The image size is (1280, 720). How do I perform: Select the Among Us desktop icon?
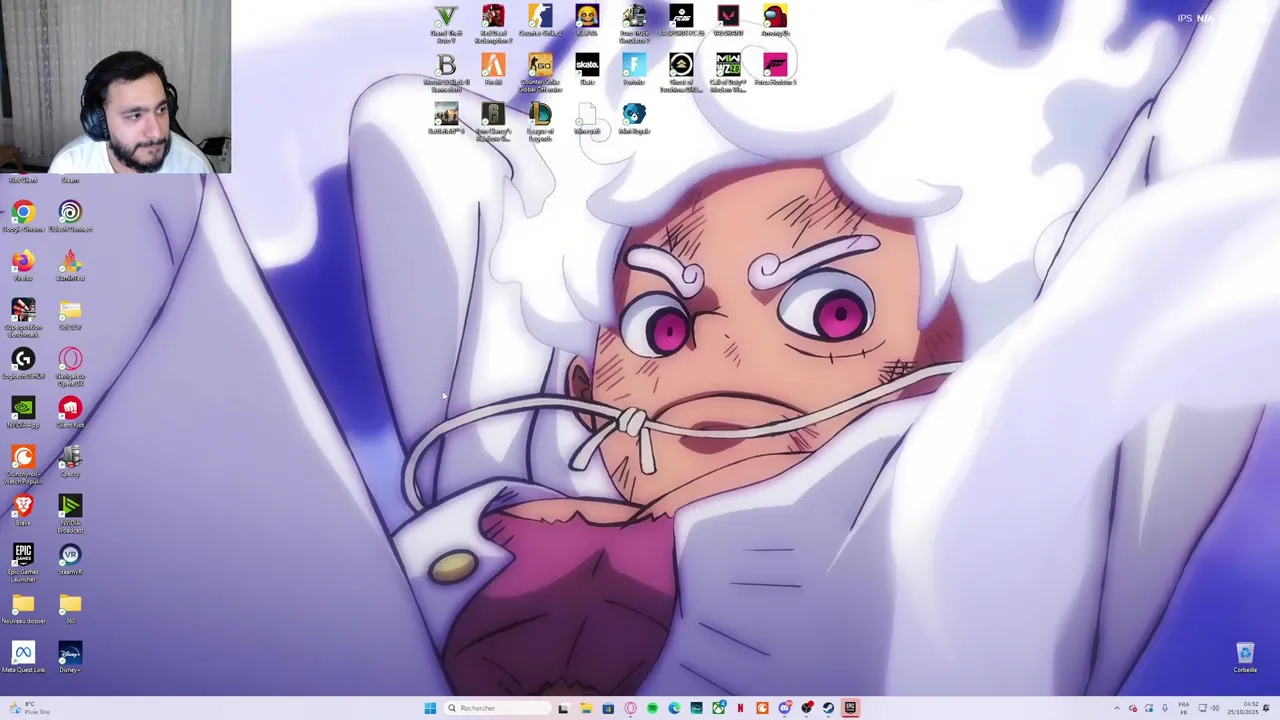click(775, 20)
